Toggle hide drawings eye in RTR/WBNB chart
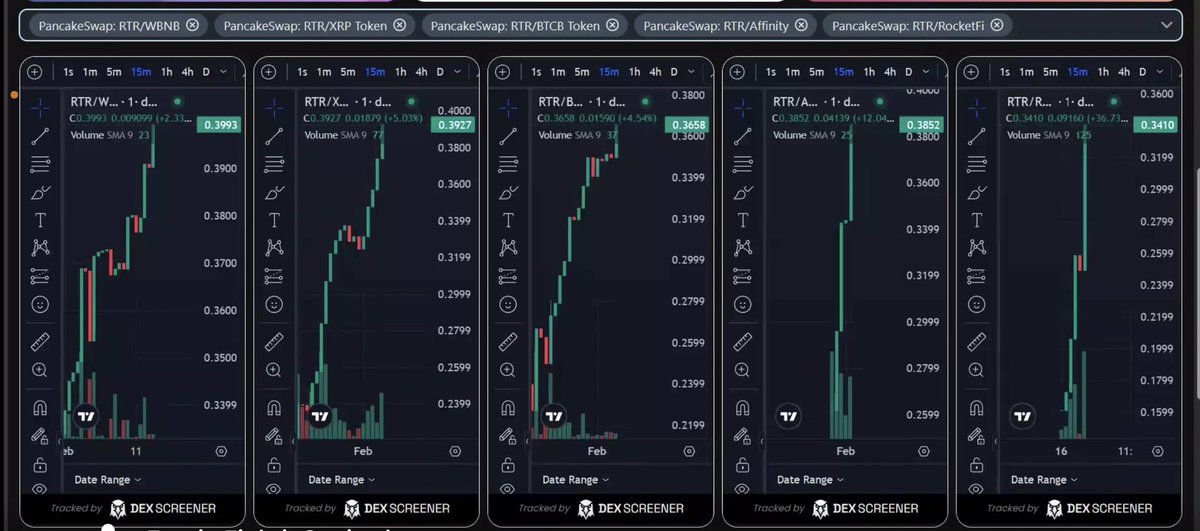This screenshot has height=531, width=1200. click(40, 489)
